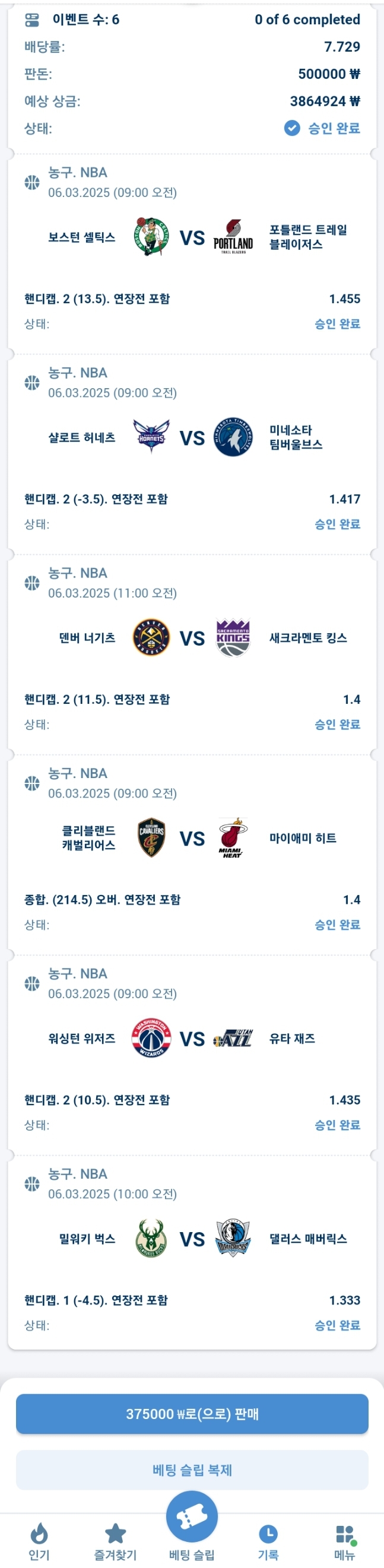Viewport: 384px width, 1568px height.
Task: Tap the Sacramento Kings logo
Action: [233, 637]
